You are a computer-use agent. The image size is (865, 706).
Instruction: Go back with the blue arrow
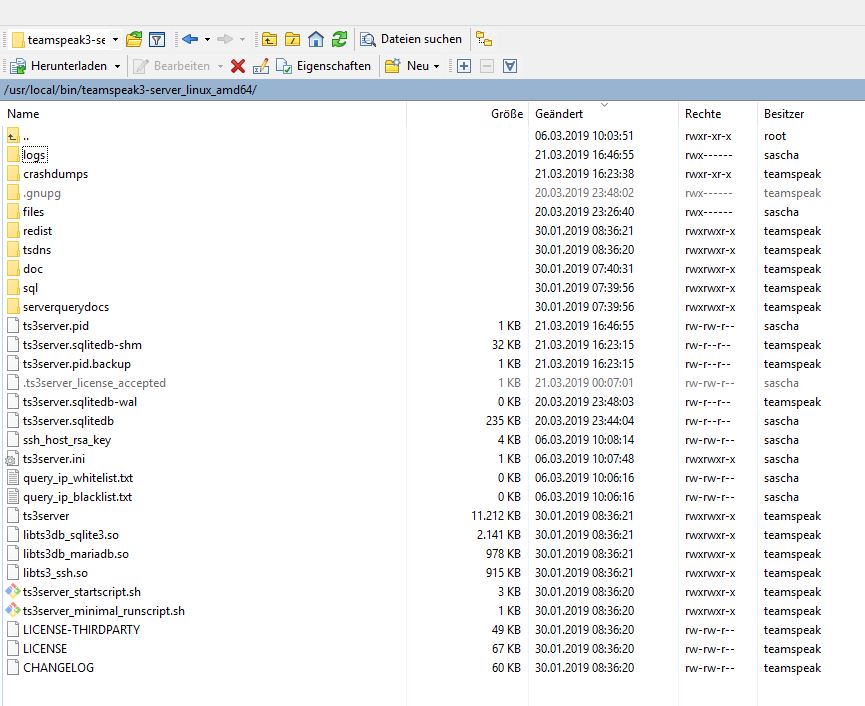(x=190, y=39)
